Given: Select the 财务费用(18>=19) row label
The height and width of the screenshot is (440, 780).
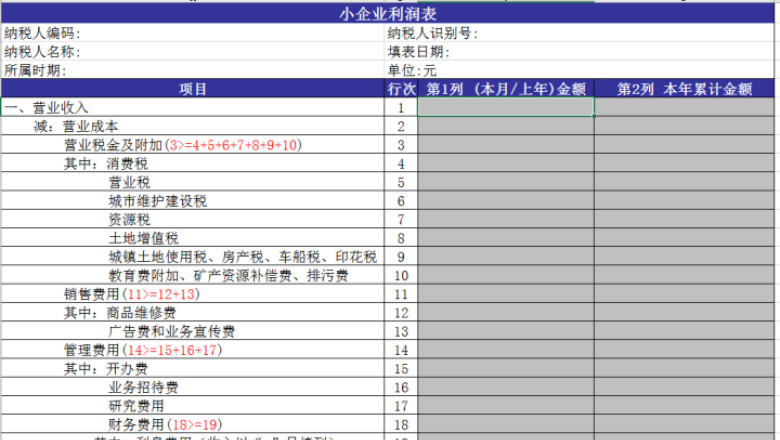Looking at the screenshot, I should coord(193,425).
